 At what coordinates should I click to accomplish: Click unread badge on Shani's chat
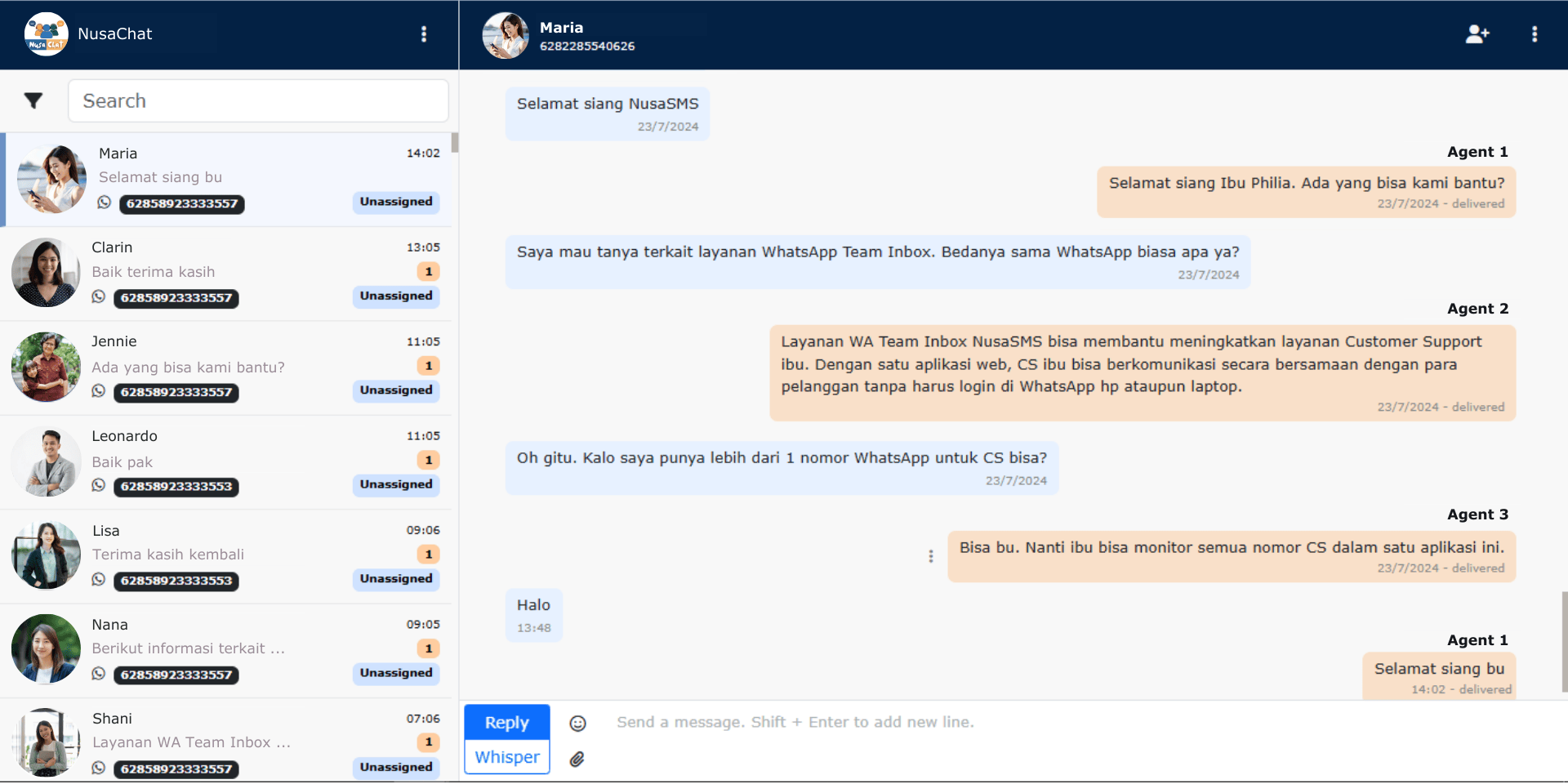pyautogui.click(x=428, y=742)
